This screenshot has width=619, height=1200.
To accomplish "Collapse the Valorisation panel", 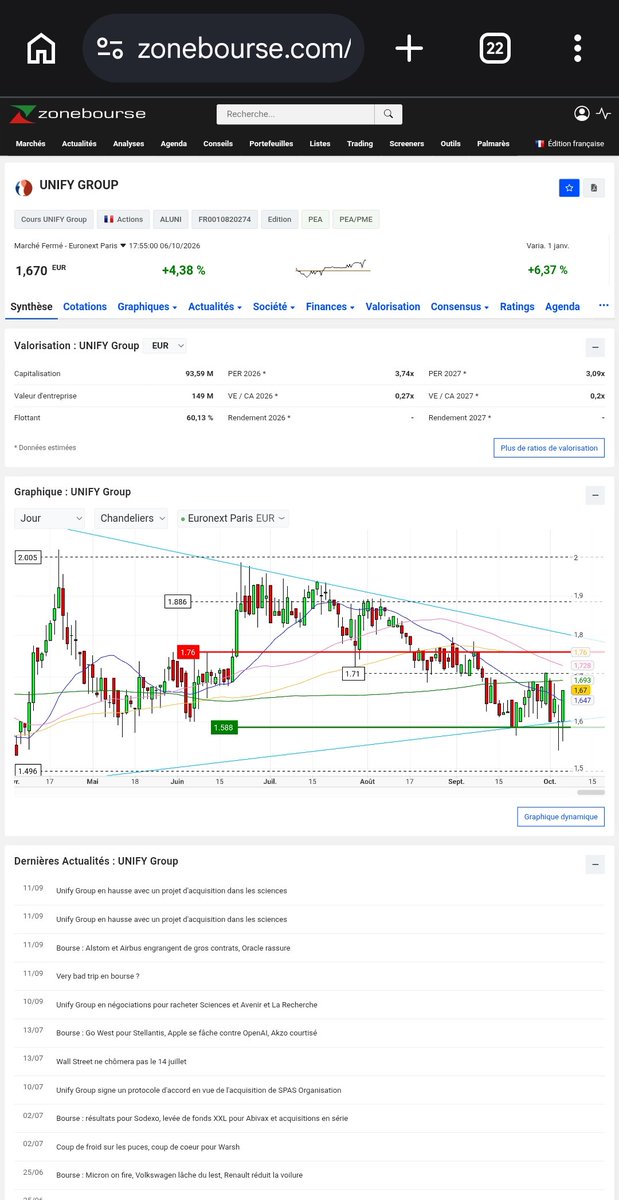I will [x=594, y=347].
